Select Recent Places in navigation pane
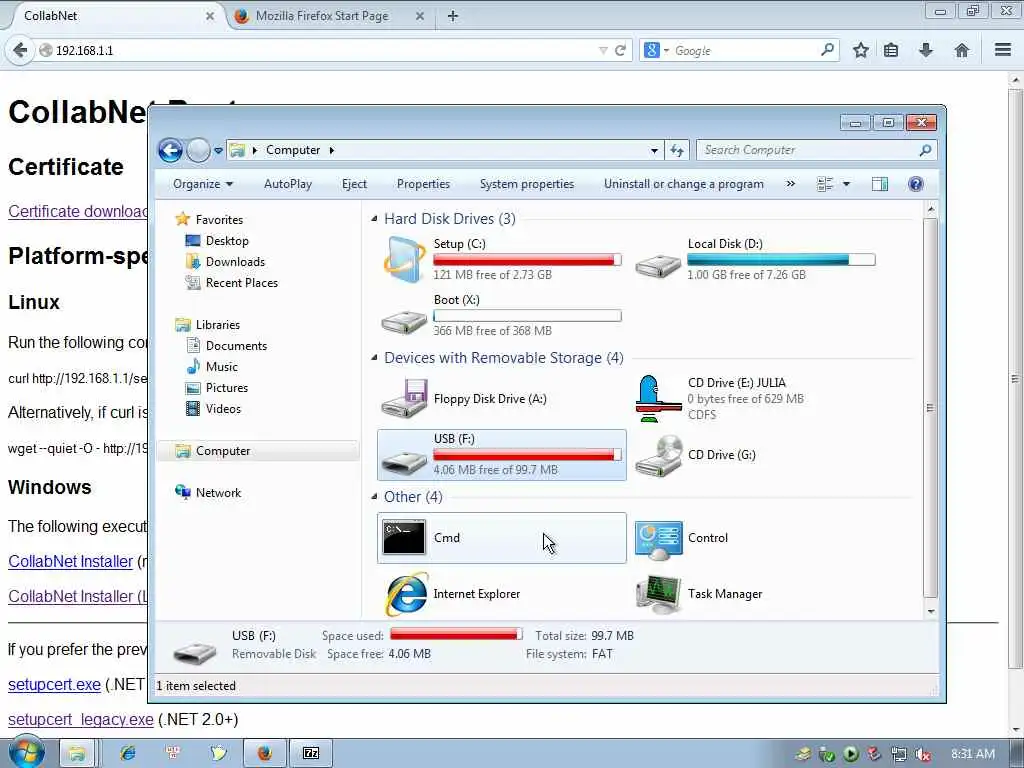 [242, 283]
